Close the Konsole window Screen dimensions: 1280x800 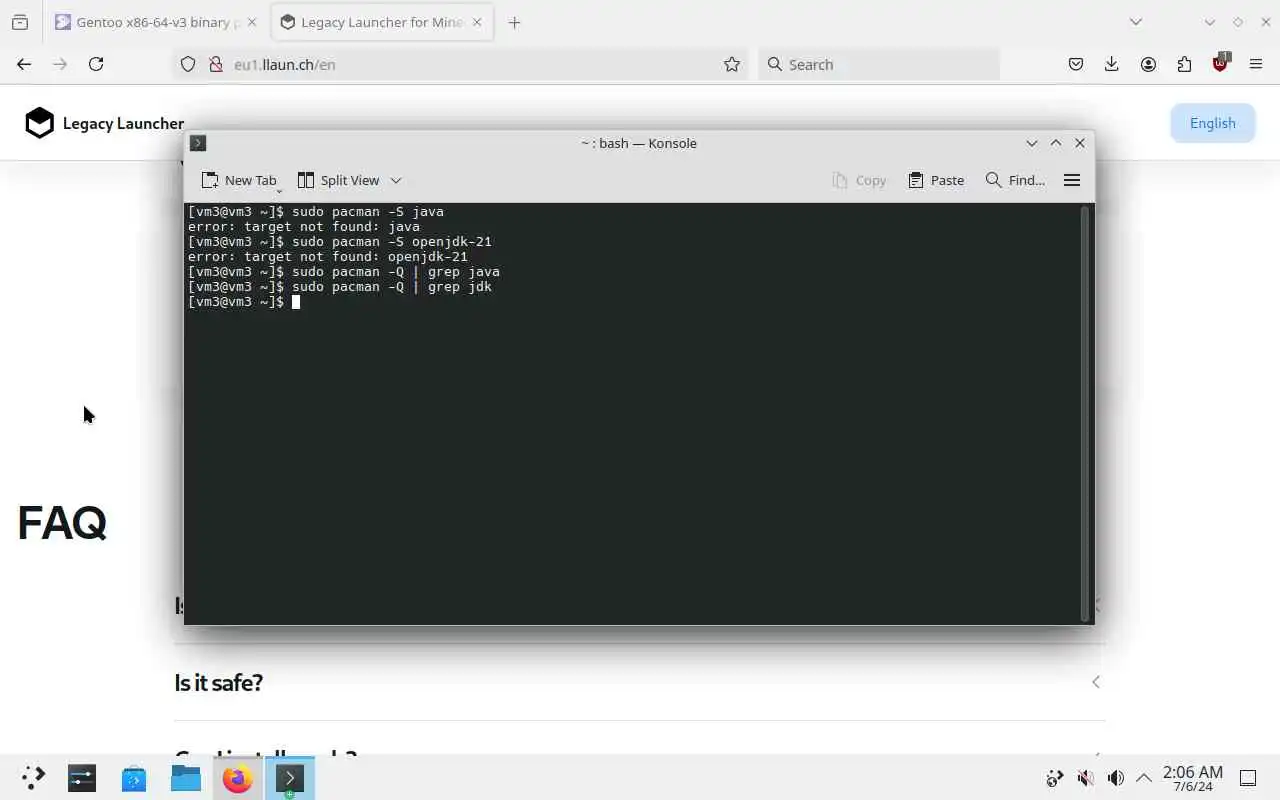tap(1080, 143)
